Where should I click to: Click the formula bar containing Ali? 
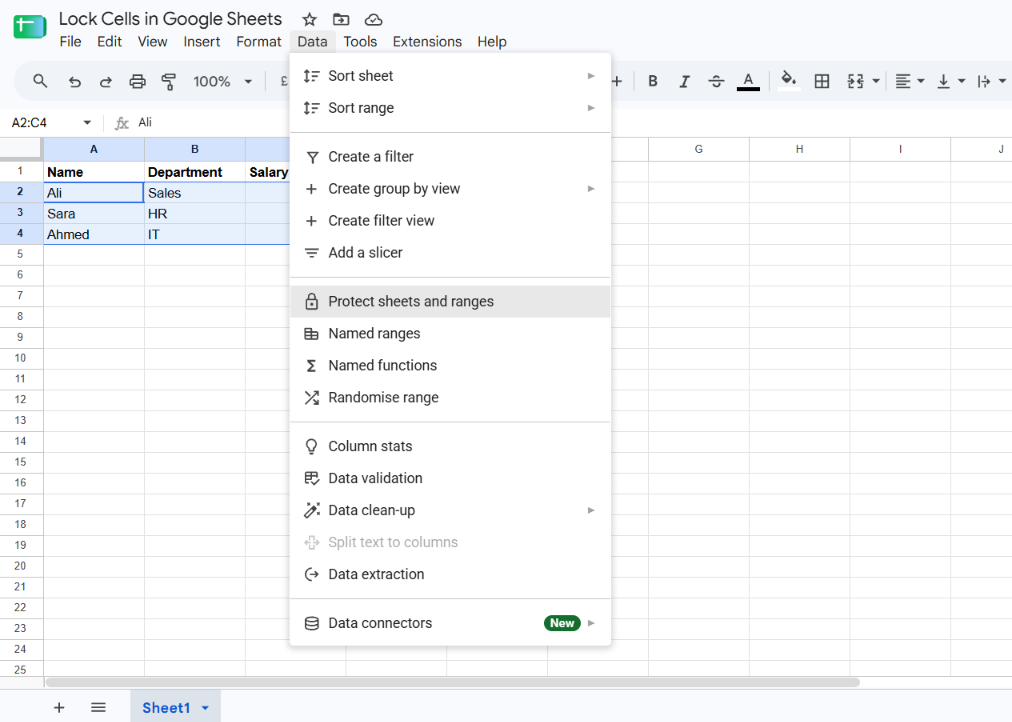(568, 123)
